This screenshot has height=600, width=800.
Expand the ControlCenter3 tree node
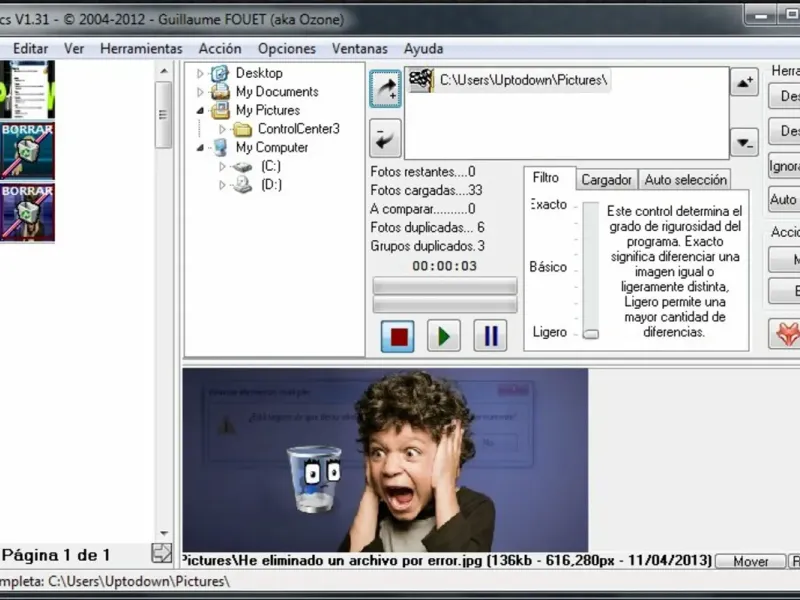(x=222, y=129)
